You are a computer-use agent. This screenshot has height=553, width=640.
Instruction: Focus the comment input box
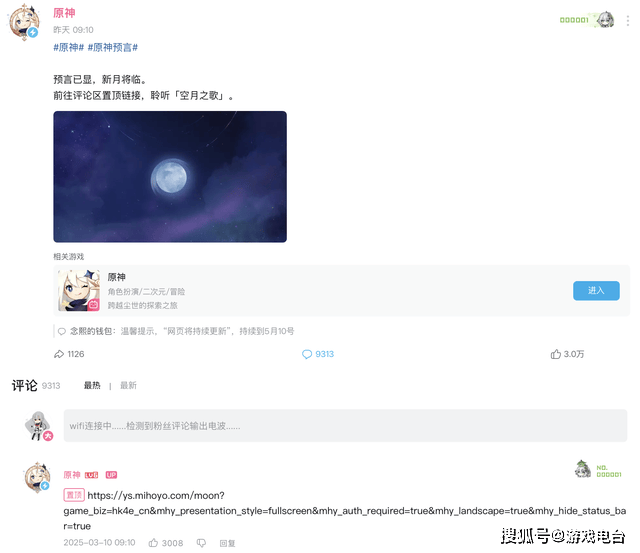coord(345,426)
